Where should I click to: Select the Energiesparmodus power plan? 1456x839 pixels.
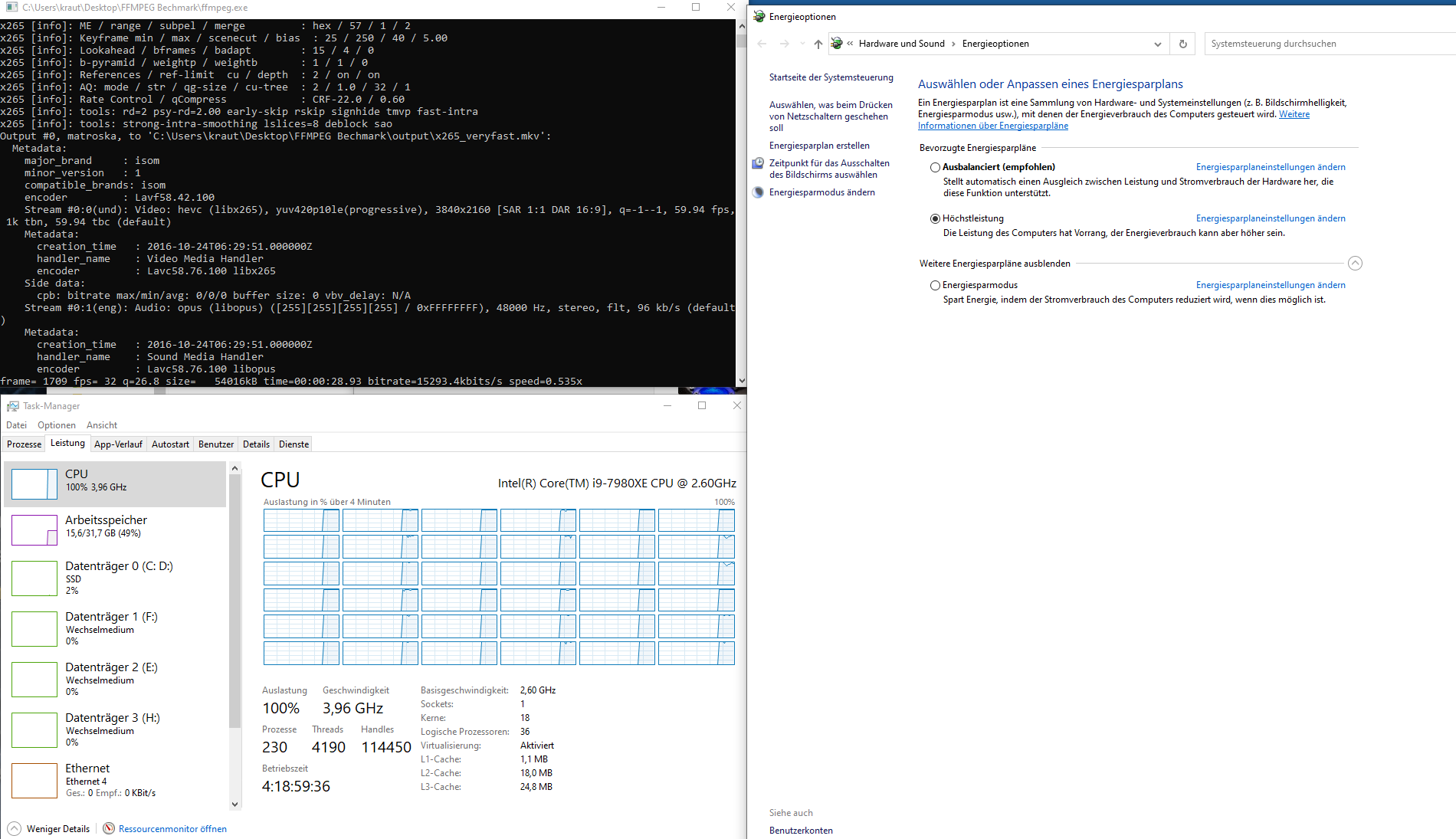click(x=935, y=285)
